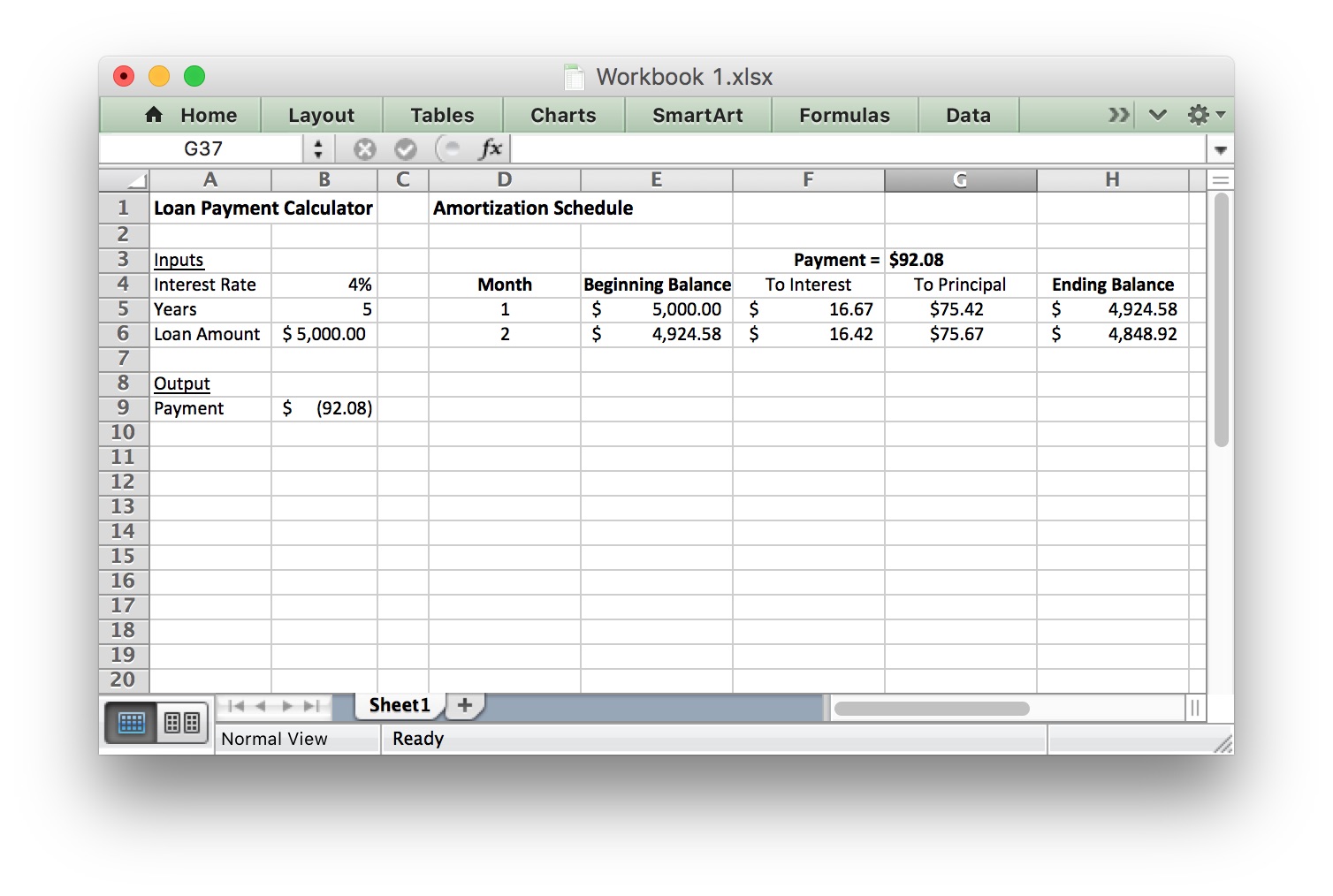Jump to the last sheet arrow
The width and height of the screenshot is (1333, 896).
point(311,706)
